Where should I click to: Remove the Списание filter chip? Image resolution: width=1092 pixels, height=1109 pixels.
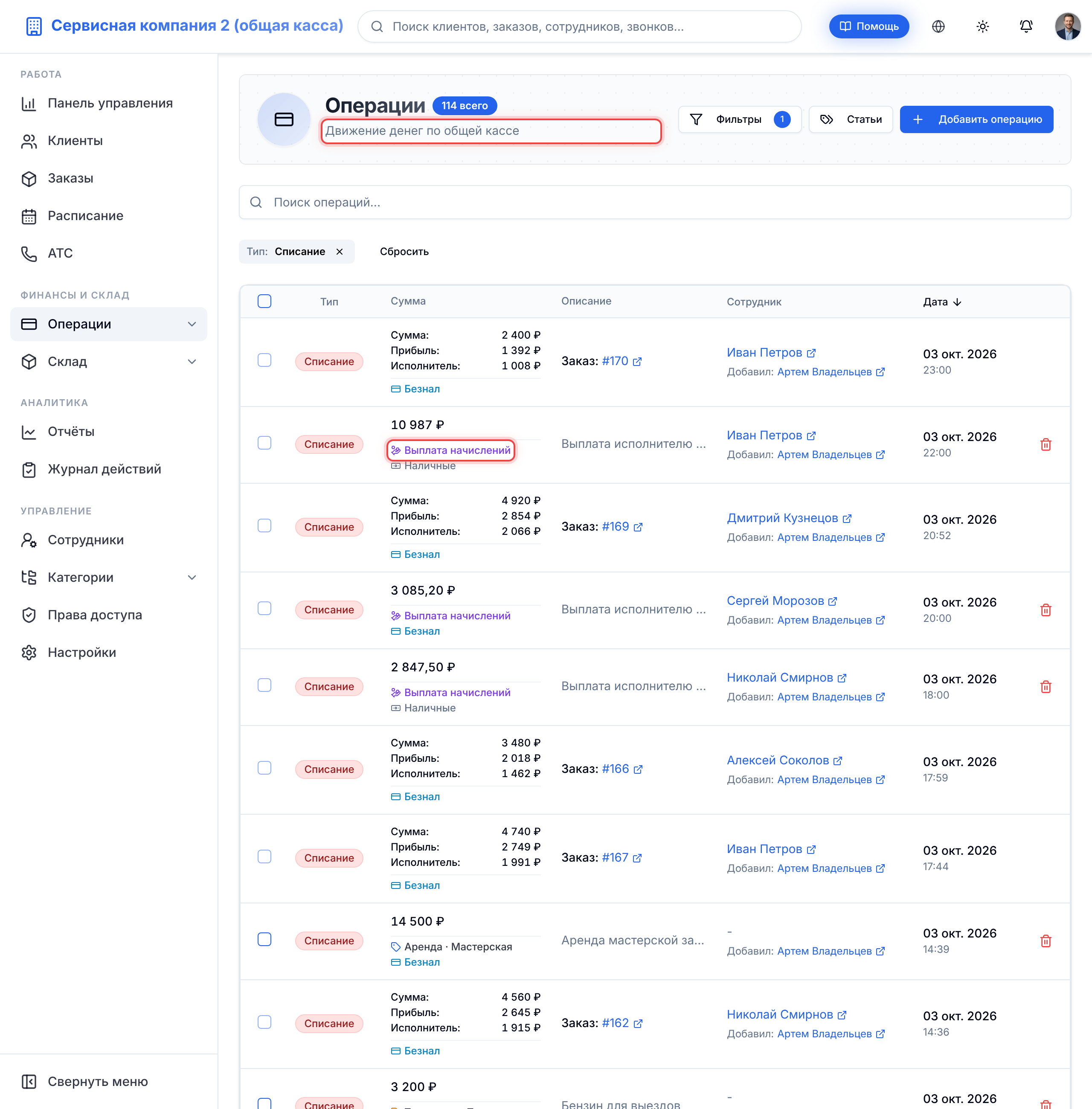pos(339,251)
